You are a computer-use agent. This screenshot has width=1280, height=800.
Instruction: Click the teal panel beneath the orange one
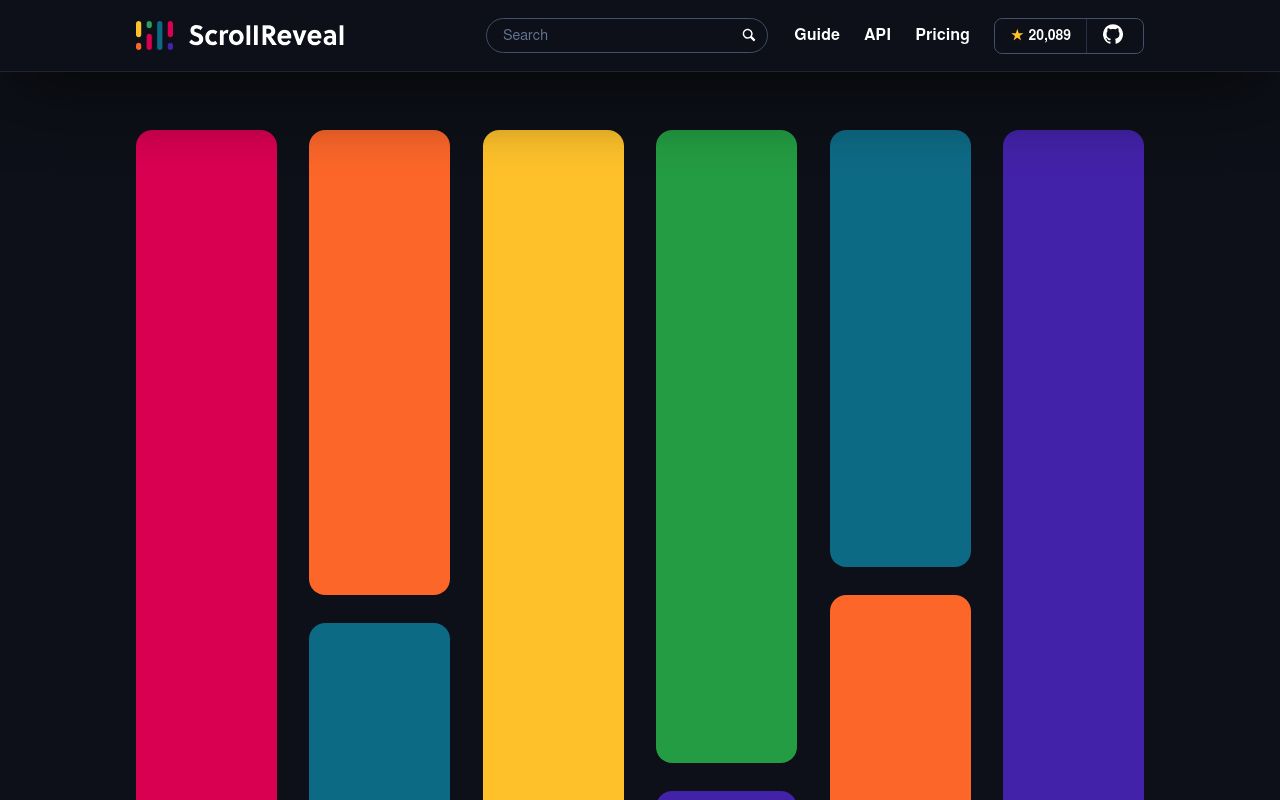pos(379,711)
